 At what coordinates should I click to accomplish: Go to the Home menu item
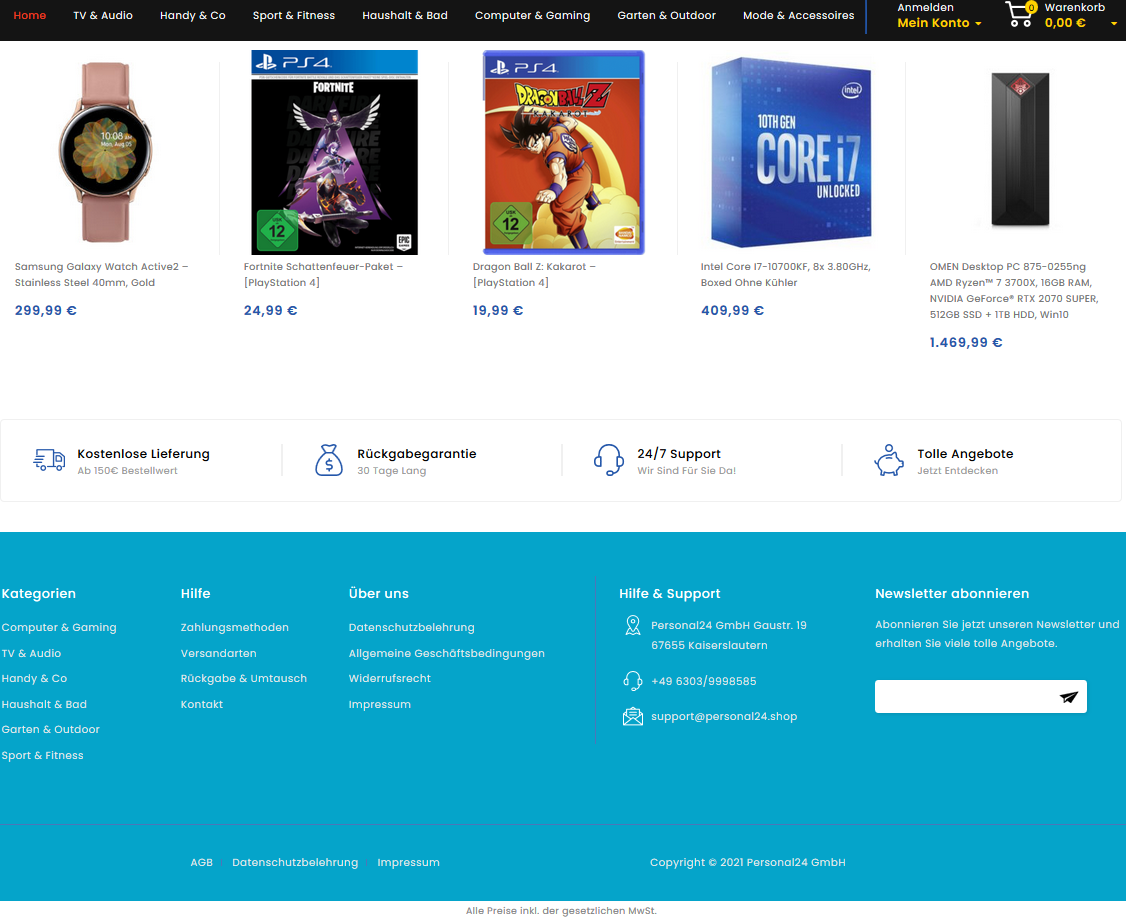pos(29,15)
